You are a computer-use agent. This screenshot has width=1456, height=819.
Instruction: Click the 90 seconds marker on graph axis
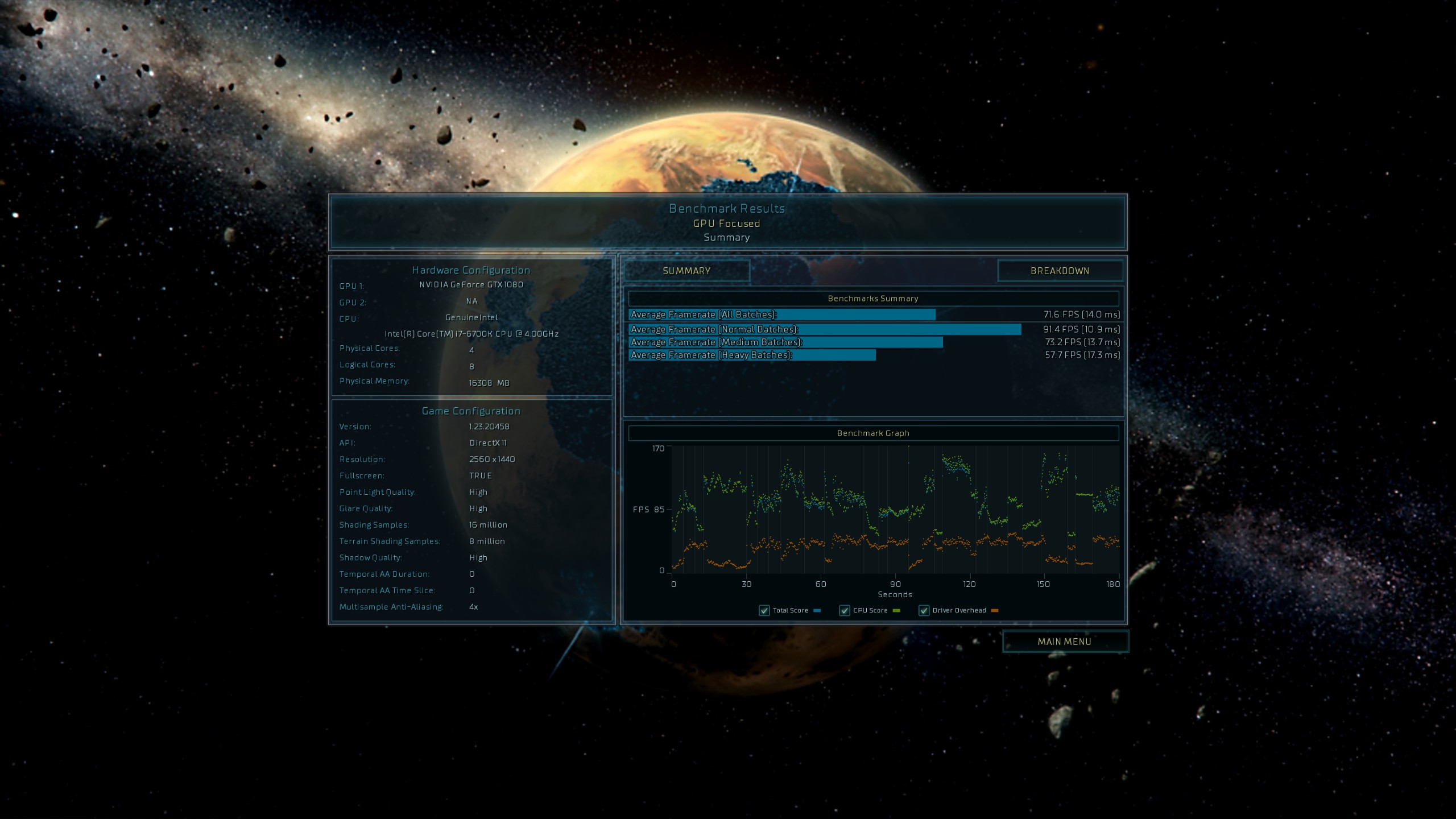[x=895, y=584]
